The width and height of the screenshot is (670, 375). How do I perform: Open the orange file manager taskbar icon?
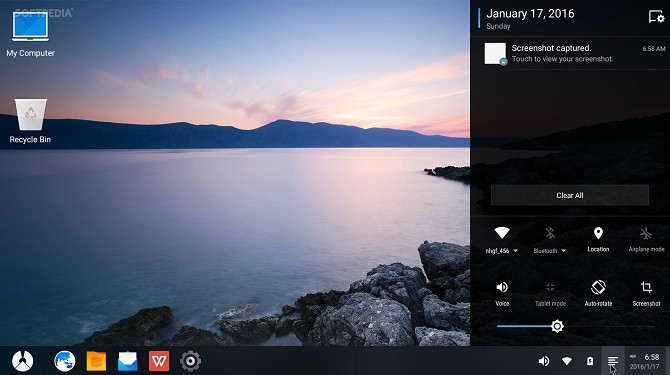tap(96, 361)
